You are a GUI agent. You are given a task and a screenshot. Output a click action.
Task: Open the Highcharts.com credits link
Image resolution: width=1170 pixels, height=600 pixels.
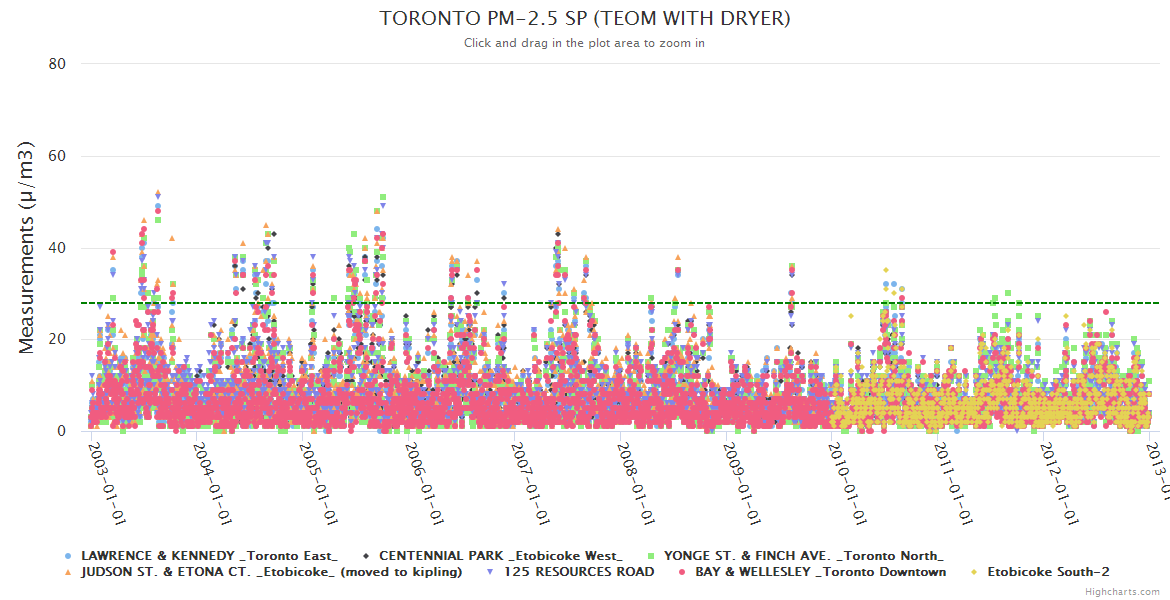coord(1122,592)
